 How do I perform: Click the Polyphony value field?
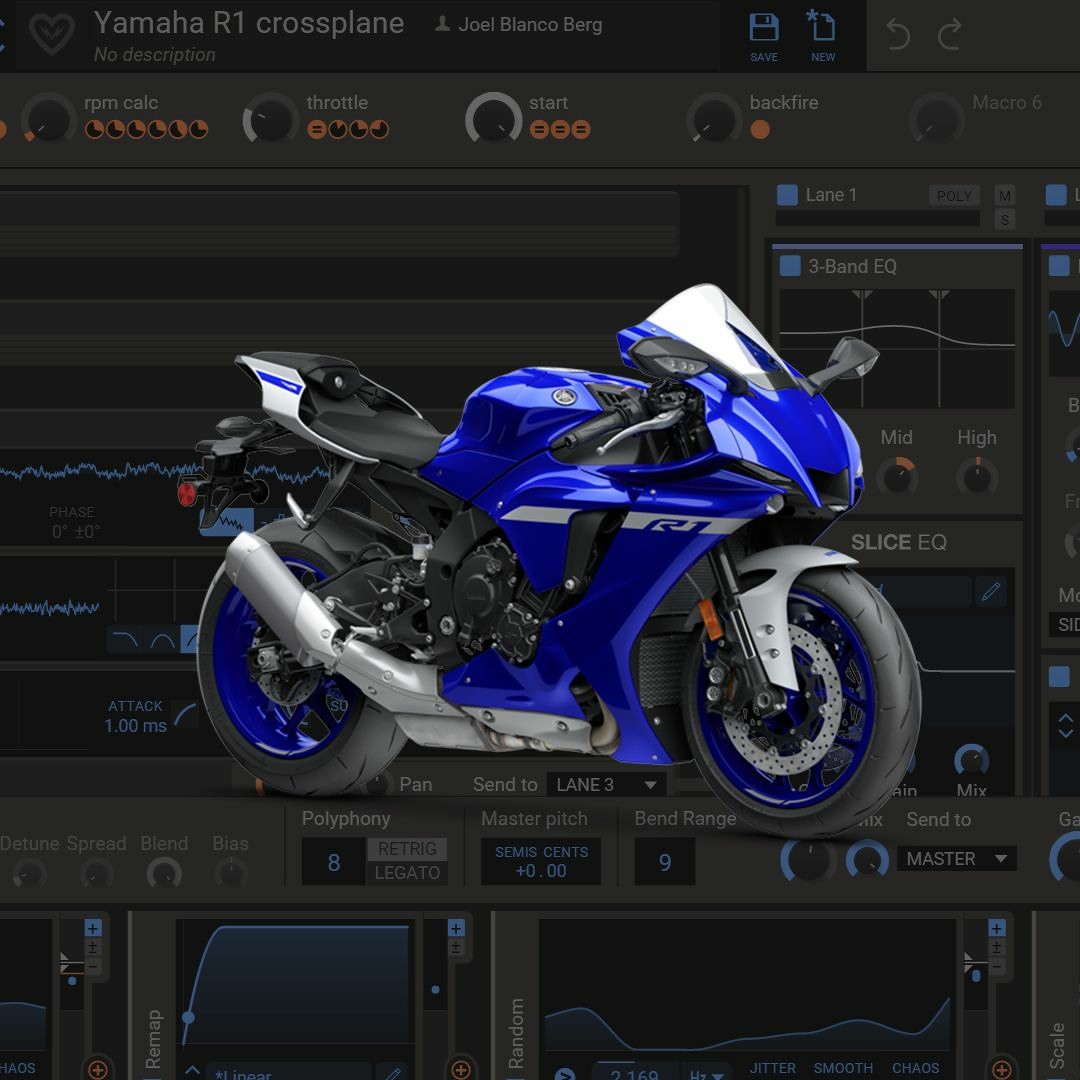(333, 861)
